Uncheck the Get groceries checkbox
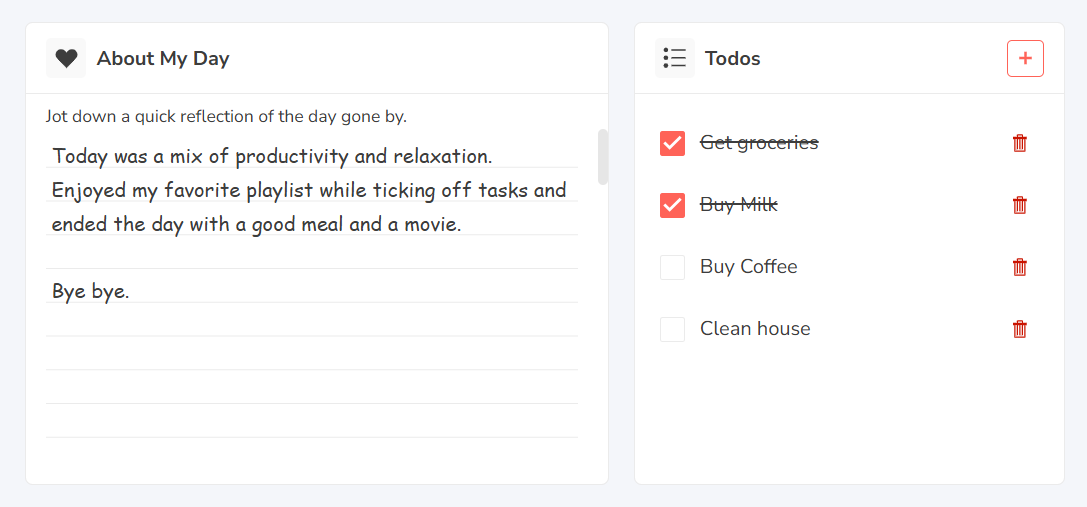The height and width of the screenshot is (507, 1087). click(672, 144)
